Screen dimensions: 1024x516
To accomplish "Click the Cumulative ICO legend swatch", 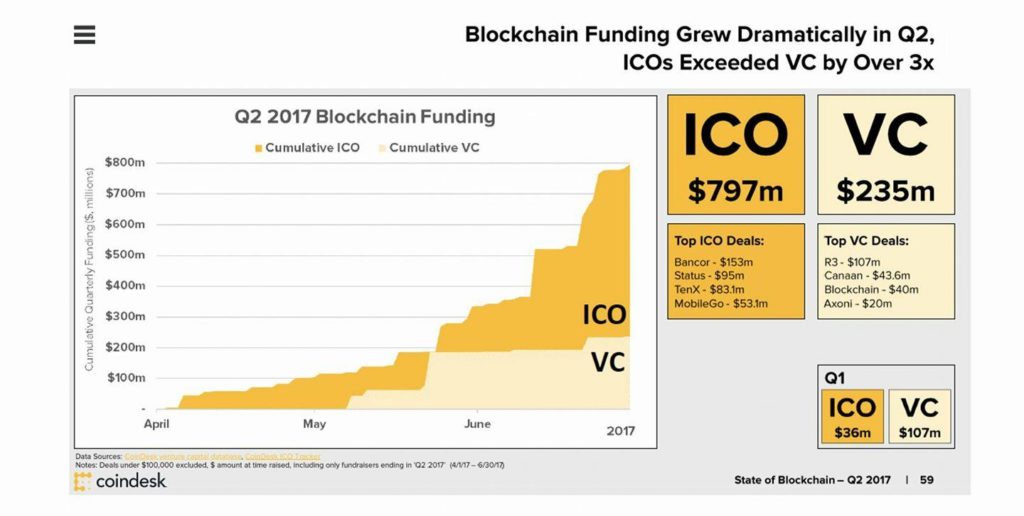I will tap(259, 148).
